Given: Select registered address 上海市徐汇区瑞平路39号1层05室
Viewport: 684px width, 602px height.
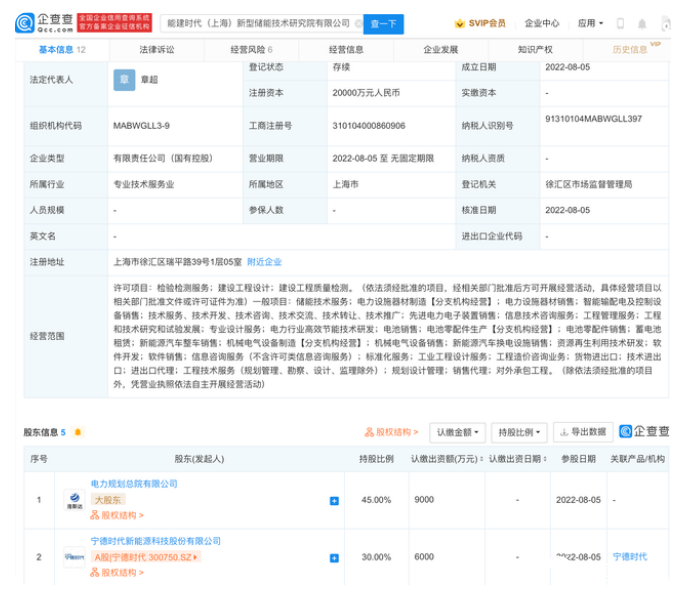Looking at the screenshot, I should pyautogui.click(x=178, y=262).
